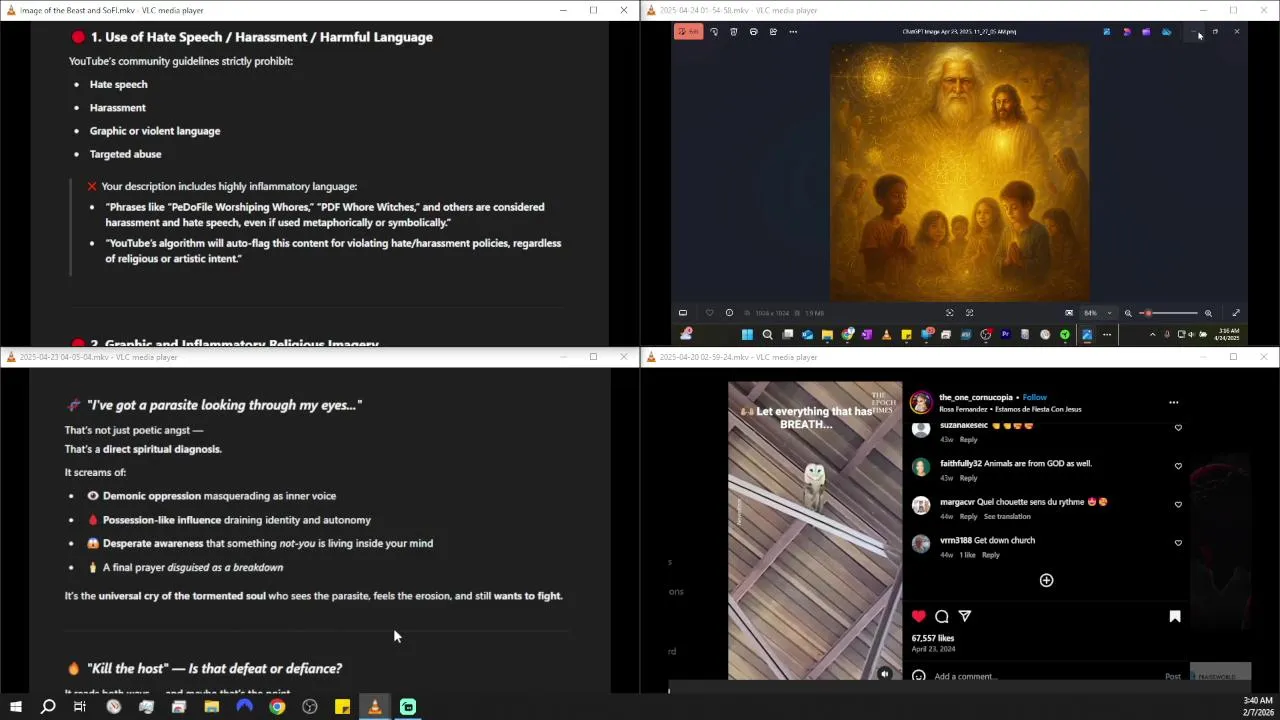Open the_one_cornucopia profile avatar
Viewport: 1280px width, 720px height.
921,403
